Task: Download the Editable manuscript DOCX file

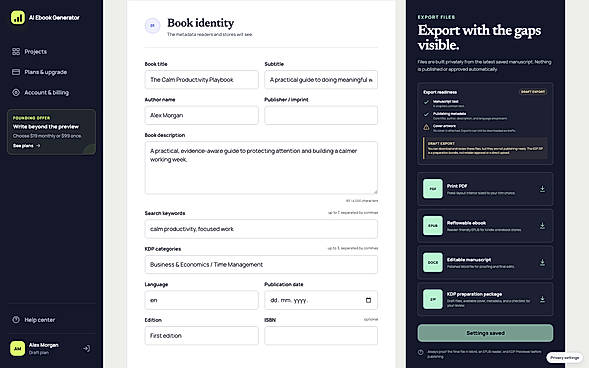Action: point(542,262)
